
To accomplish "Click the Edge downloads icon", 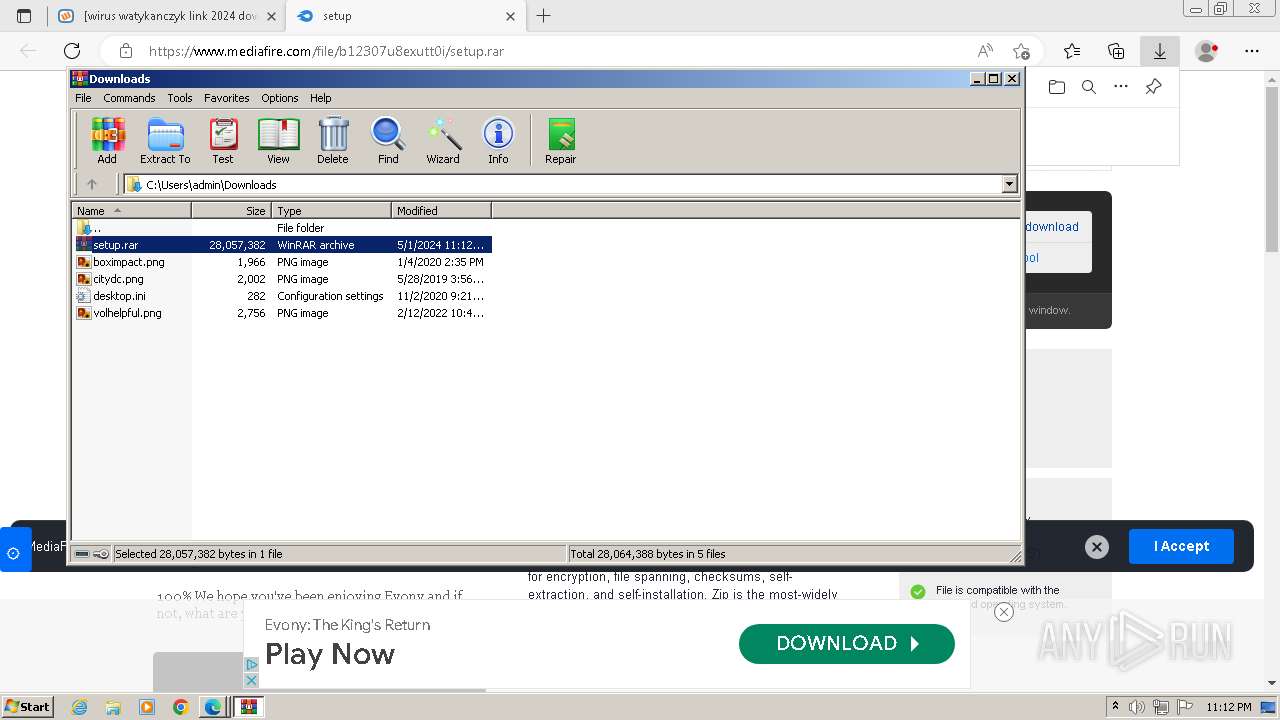I will coord(1160,51).
